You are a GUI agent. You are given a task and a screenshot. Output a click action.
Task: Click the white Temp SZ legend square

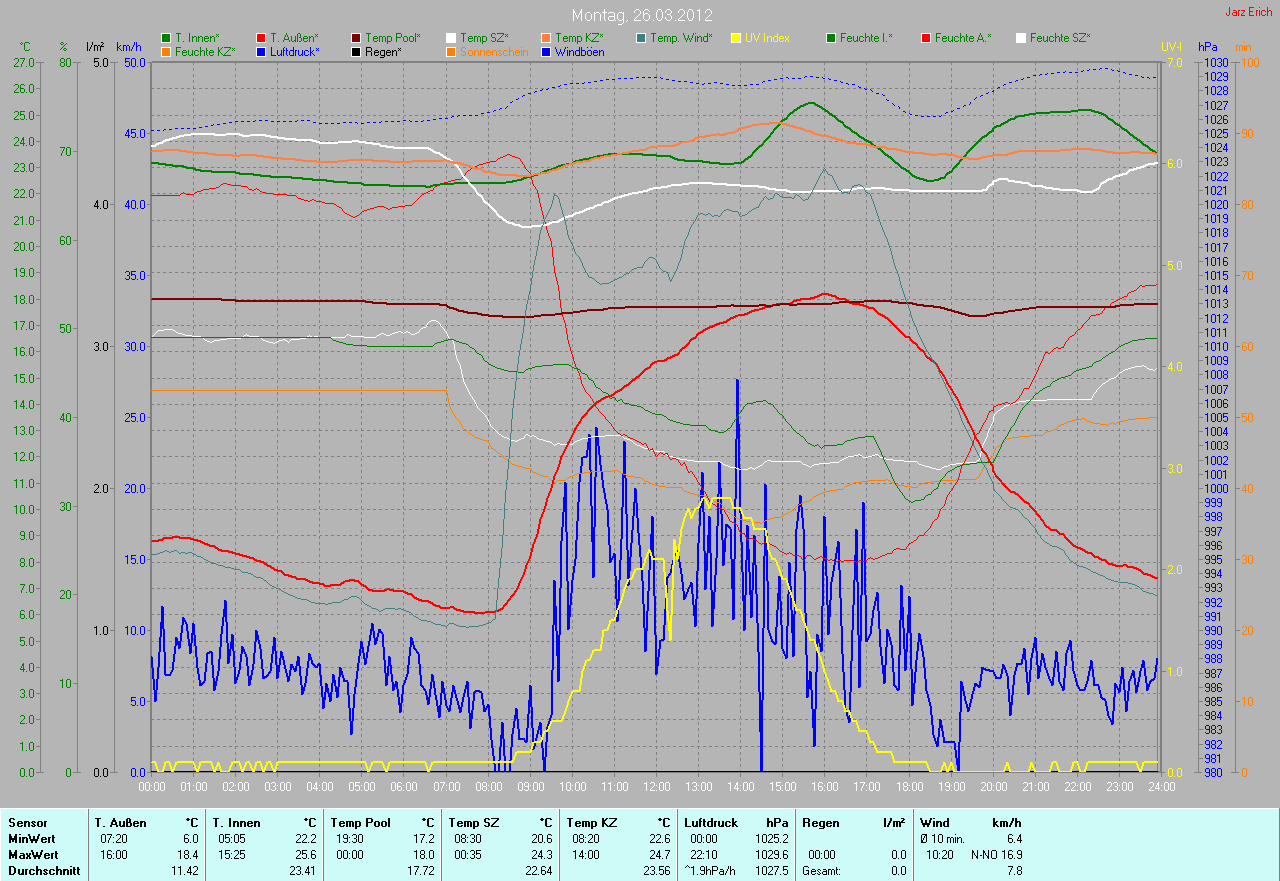tap(451, 38)
